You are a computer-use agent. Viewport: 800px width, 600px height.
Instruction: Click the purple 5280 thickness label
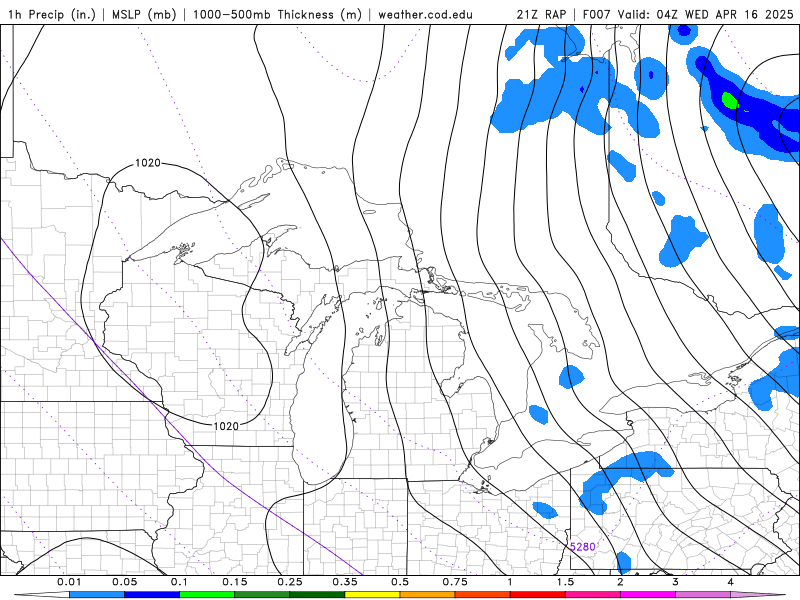coord(582,547)
